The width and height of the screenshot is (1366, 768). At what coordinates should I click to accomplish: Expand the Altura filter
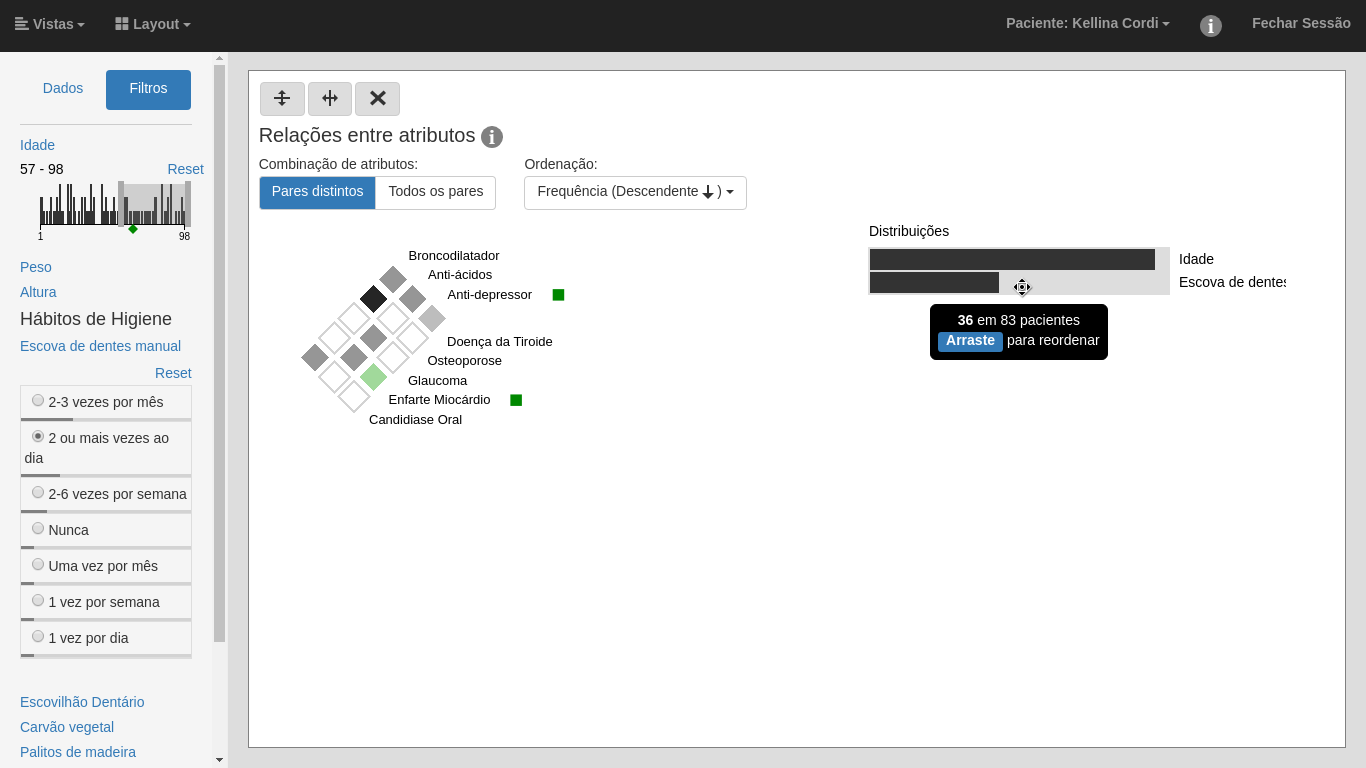pyautogui.click(x=38, y=292)
